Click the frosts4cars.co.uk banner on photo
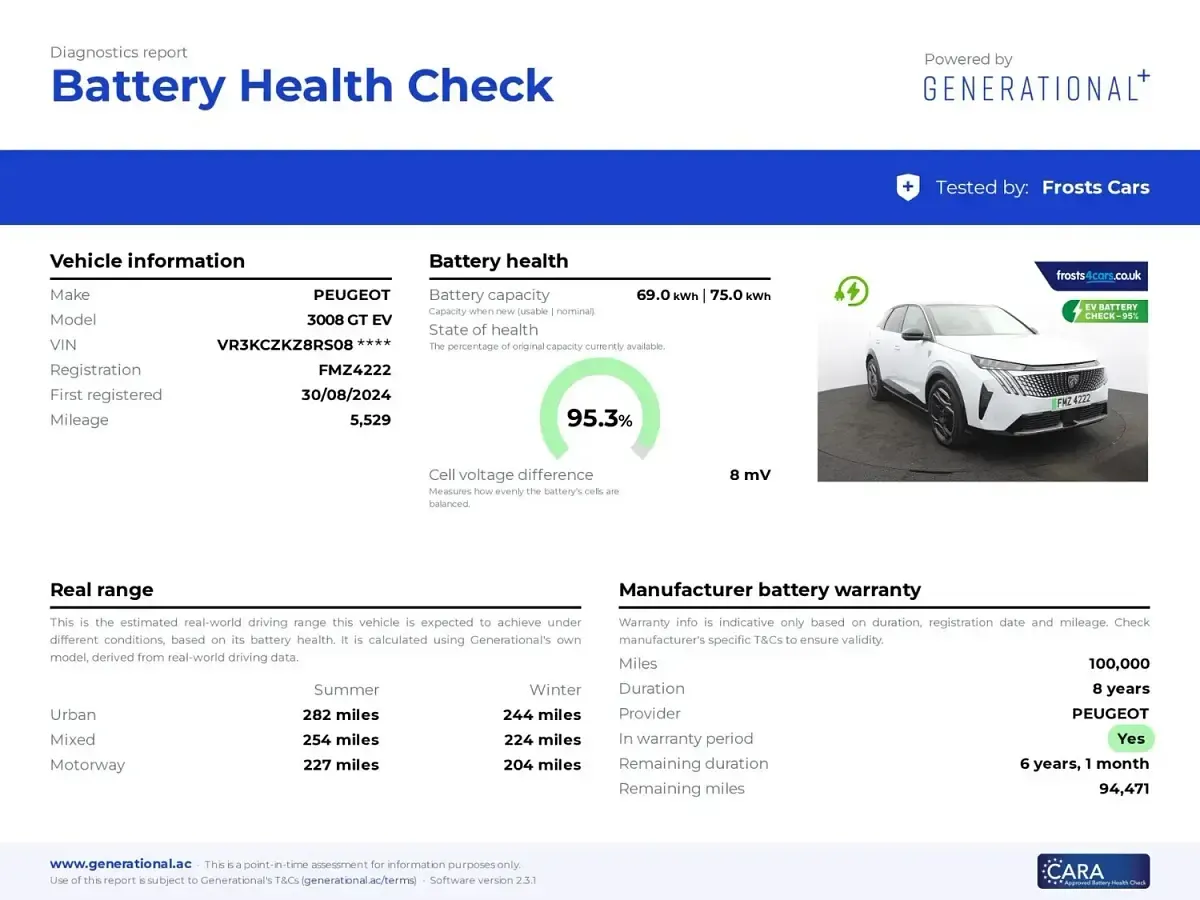This screenshot has height=900, width=1200. (x=1090, y=276)
